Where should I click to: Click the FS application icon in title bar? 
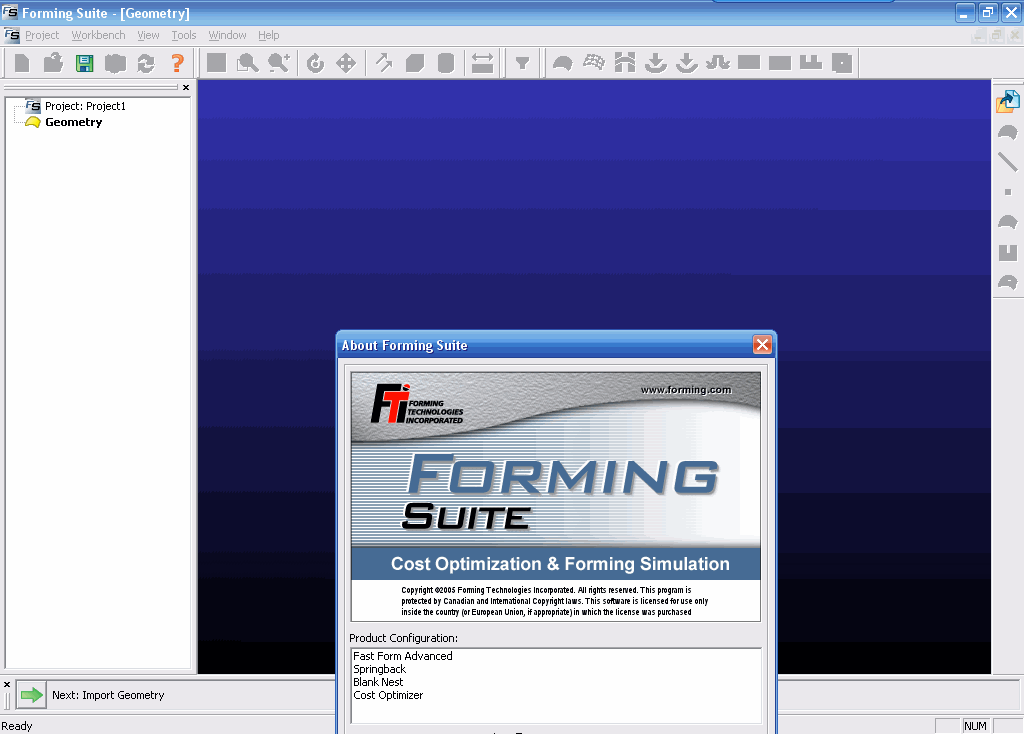tap(10, 12)
